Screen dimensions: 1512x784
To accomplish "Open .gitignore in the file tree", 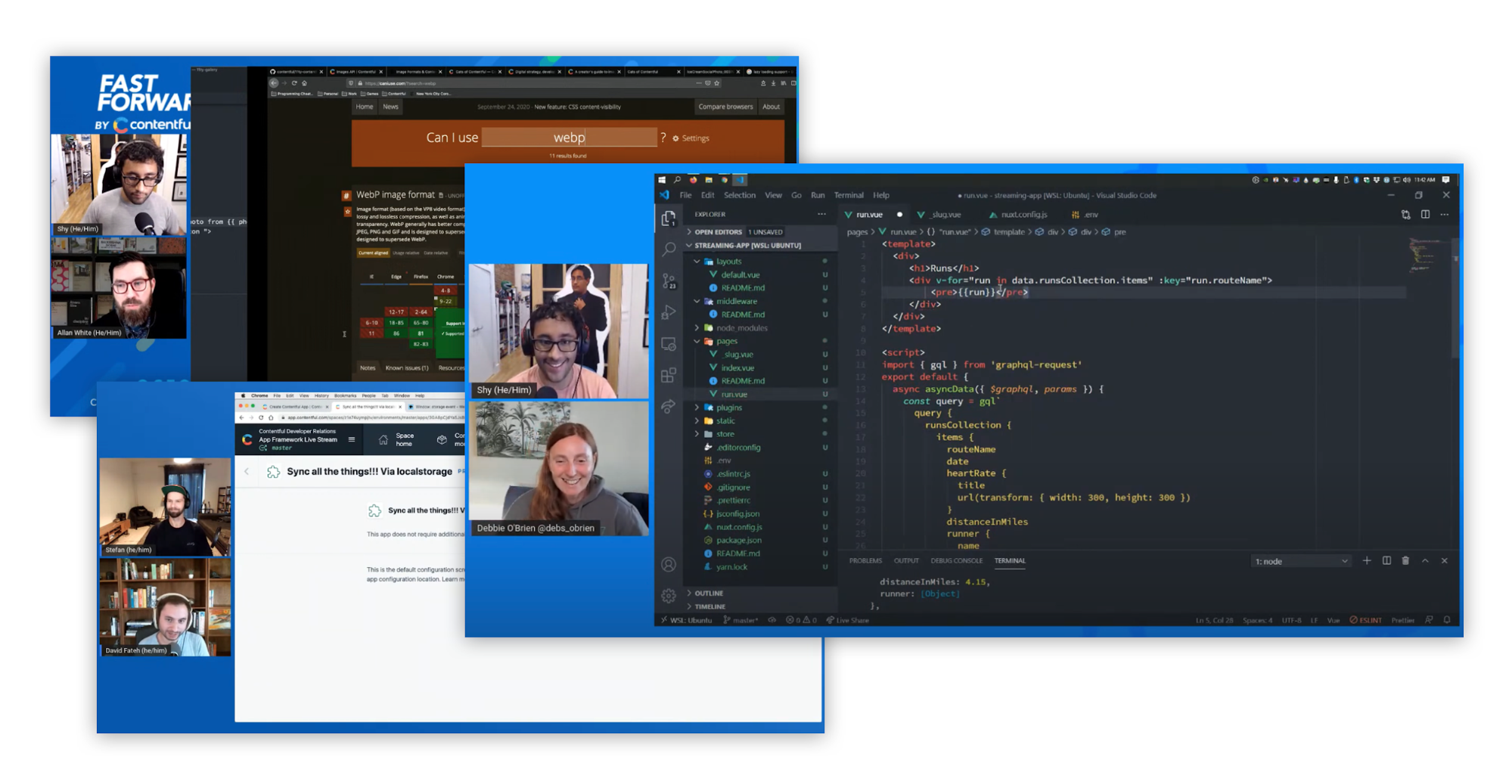I will point(759,488).
